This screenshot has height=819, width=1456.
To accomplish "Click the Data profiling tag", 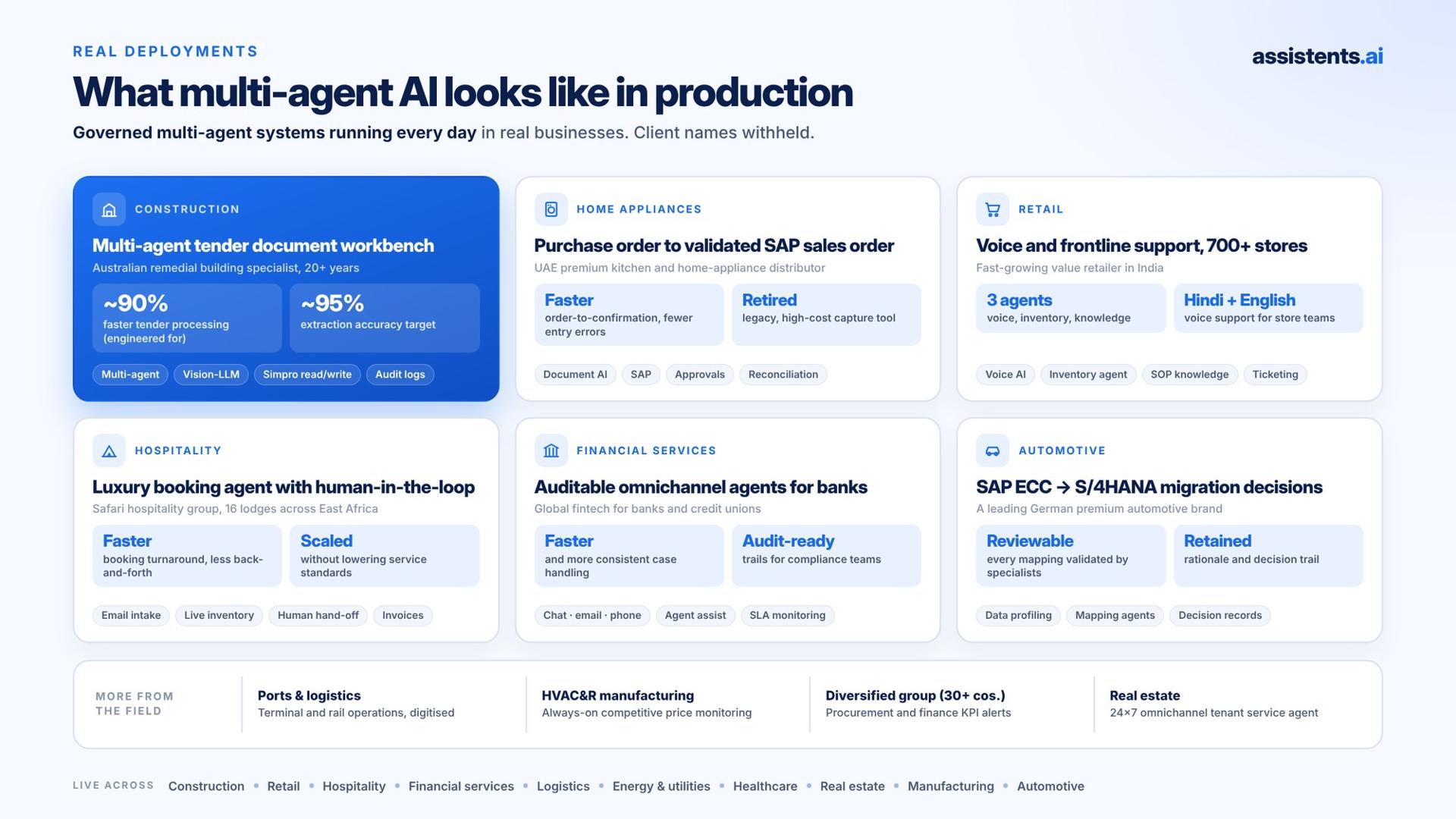I will click(x=1018, y=616).
